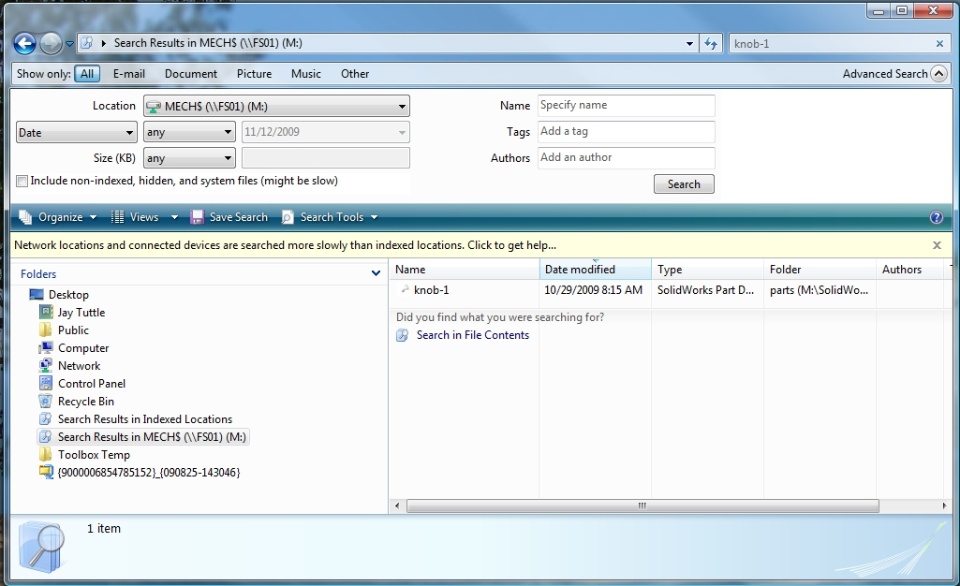Go back with the Back arrow button

[x=24, y=43]
